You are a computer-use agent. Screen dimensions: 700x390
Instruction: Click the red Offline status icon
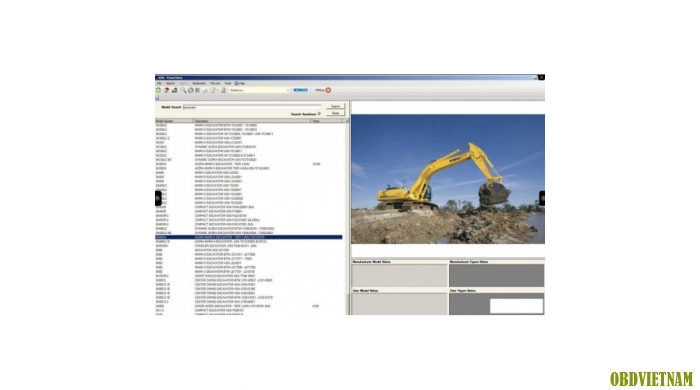coord(328,90)
